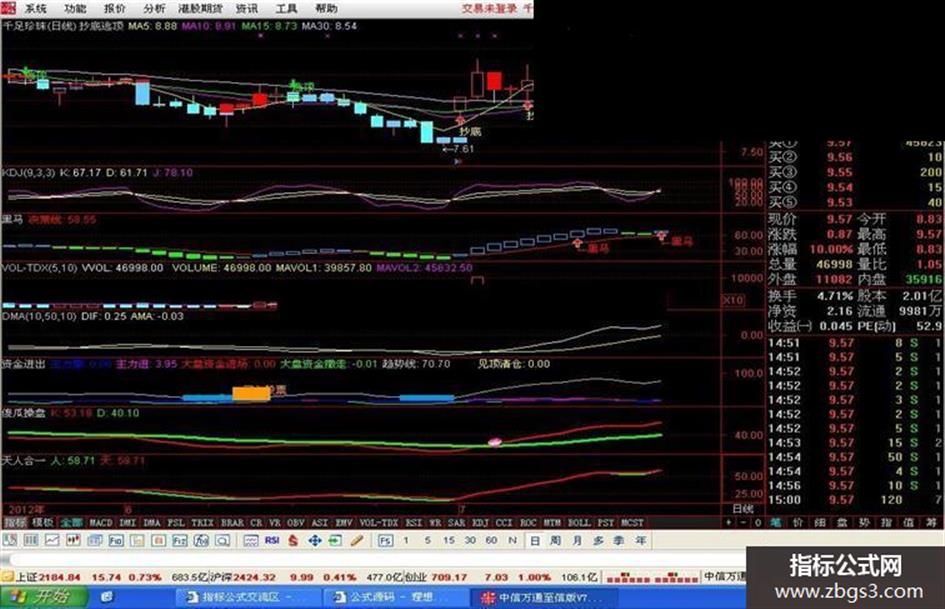
Task: Click the minus button under 日线
Action: coord(743,523)
